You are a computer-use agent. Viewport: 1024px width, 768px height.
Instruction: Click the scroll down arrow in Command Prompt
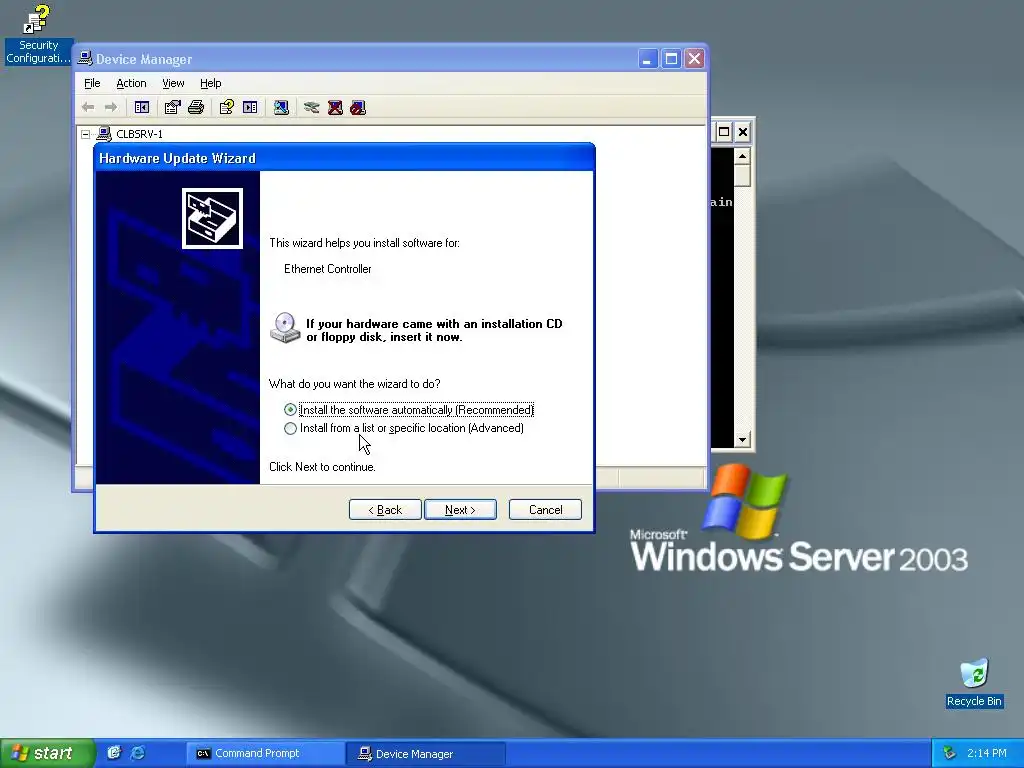(x=741, y=440)
